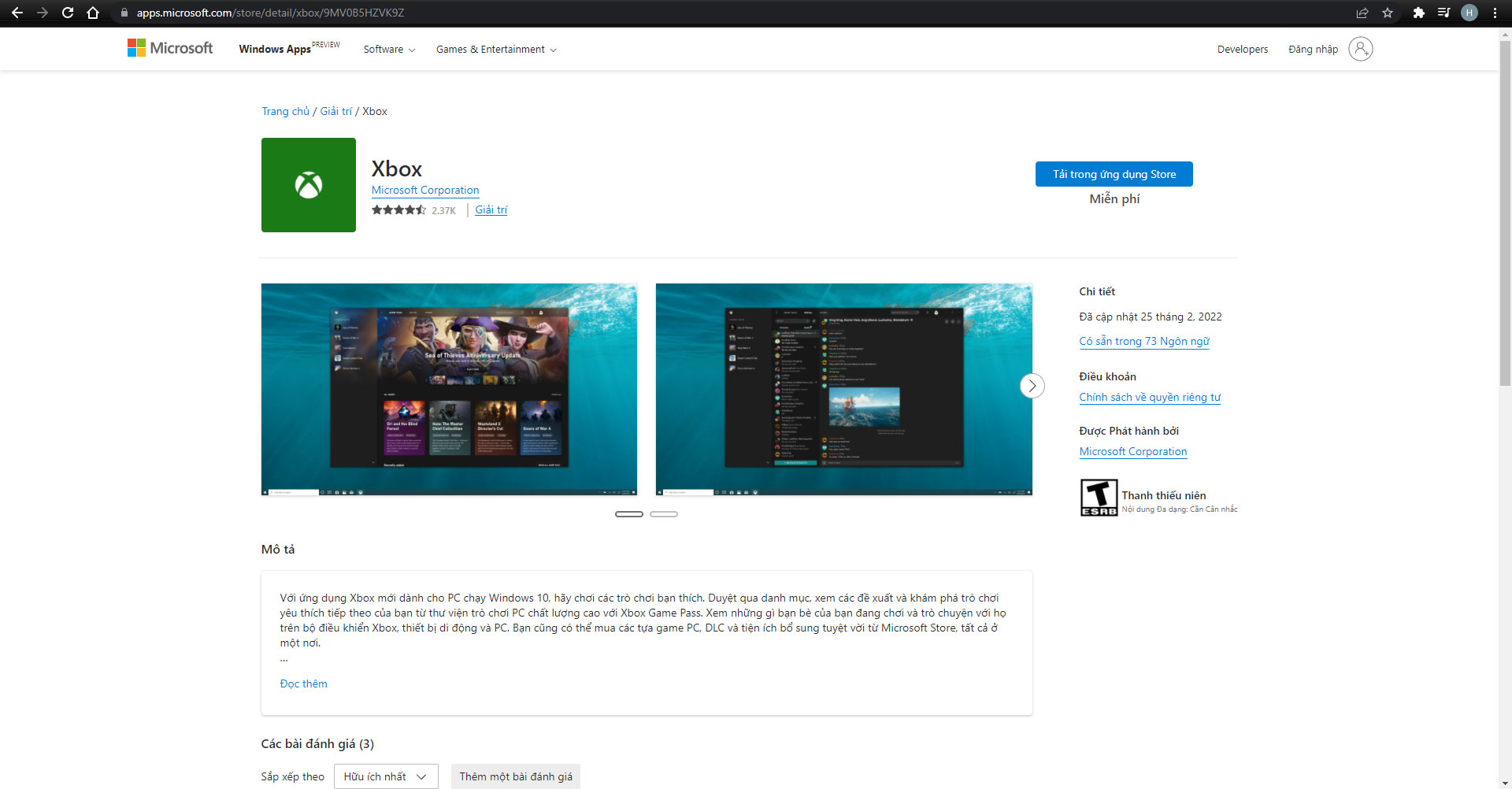Bookmark this page with the star icon
This screenshot has height=789, width=1512.
tap(1388, 13)
